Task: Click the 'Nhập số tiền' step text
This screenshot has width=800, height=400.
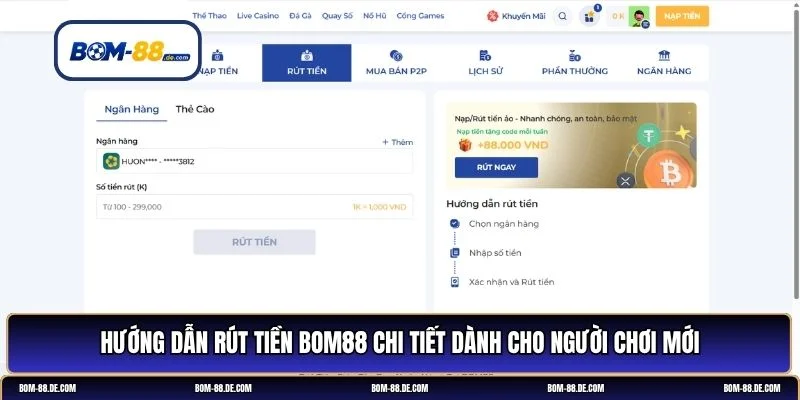Action: click(x=495, y=253)
